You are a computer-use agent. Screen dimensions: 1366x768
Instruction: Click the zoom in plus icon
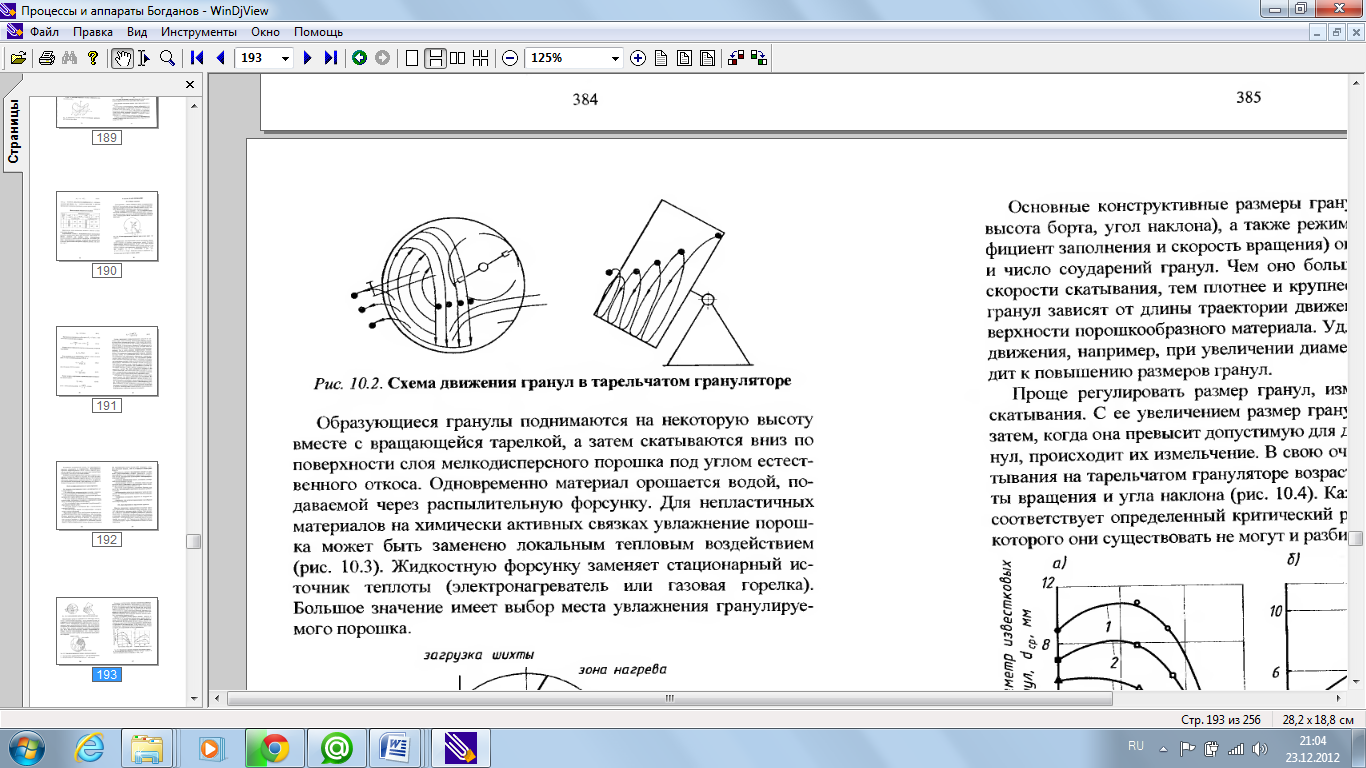(x=638, y=58)
